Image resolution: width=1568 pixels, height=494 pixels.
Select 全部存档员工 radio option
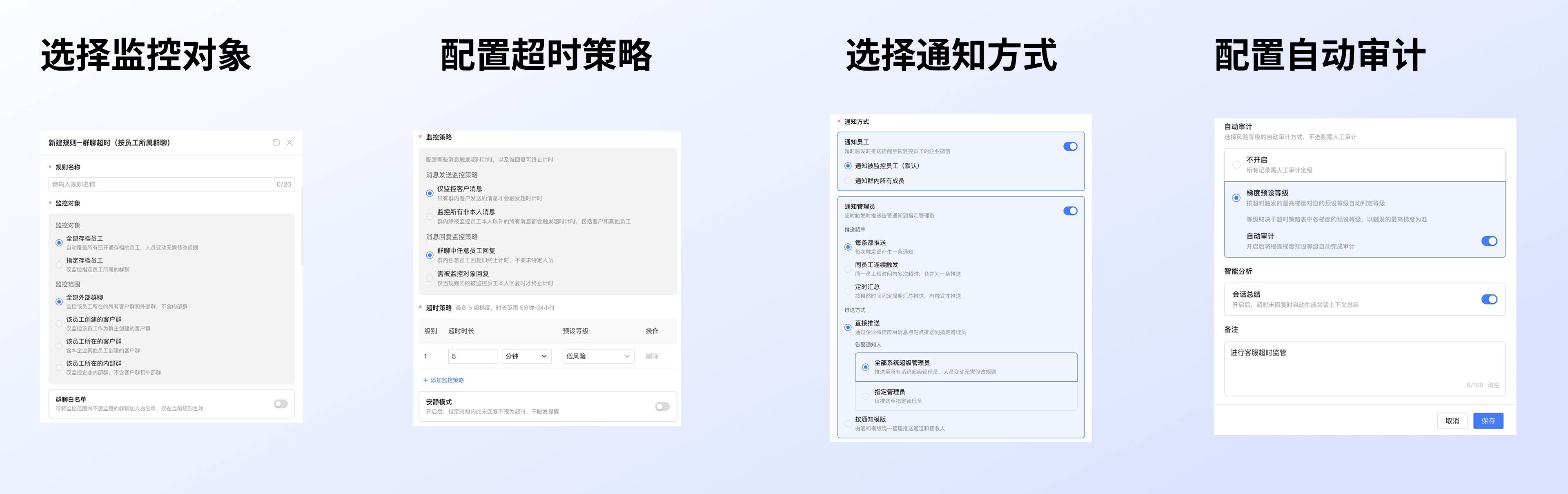pos(59,243)
